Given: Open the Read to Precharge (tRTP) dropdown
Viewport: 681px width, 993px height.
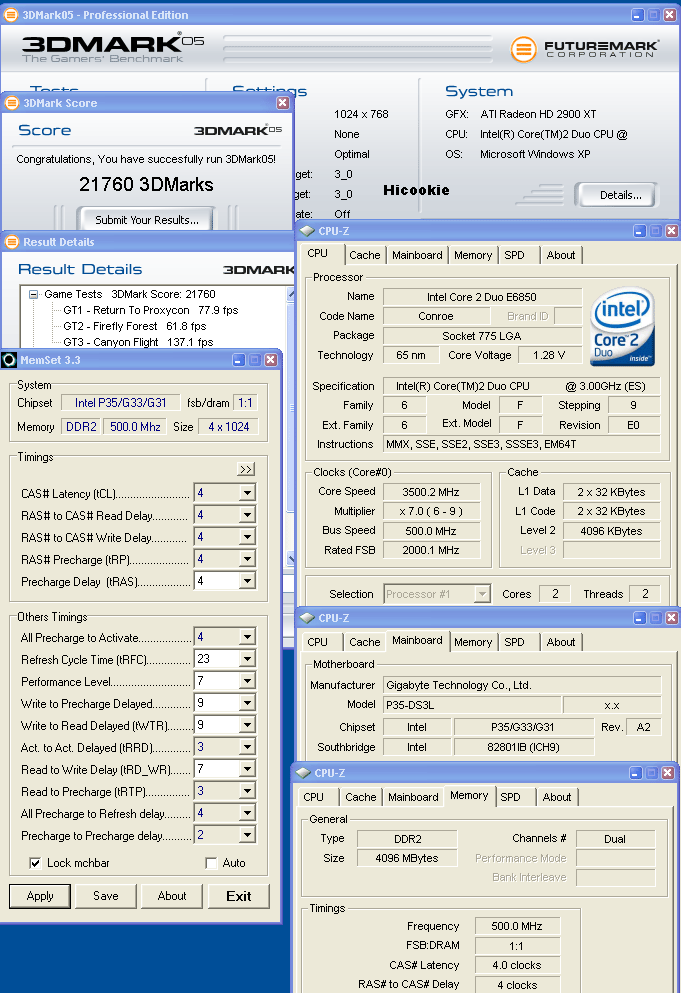Looking at the screenshot, I should point(248,791).
